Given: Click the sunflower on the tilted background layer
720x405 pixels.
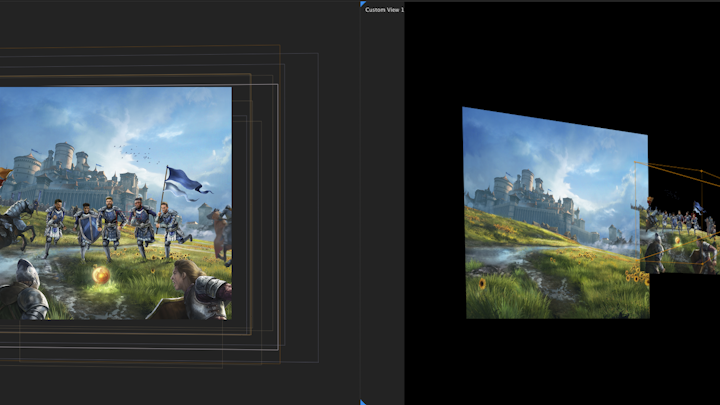Looking at the screenshot, I should [483, 284].
